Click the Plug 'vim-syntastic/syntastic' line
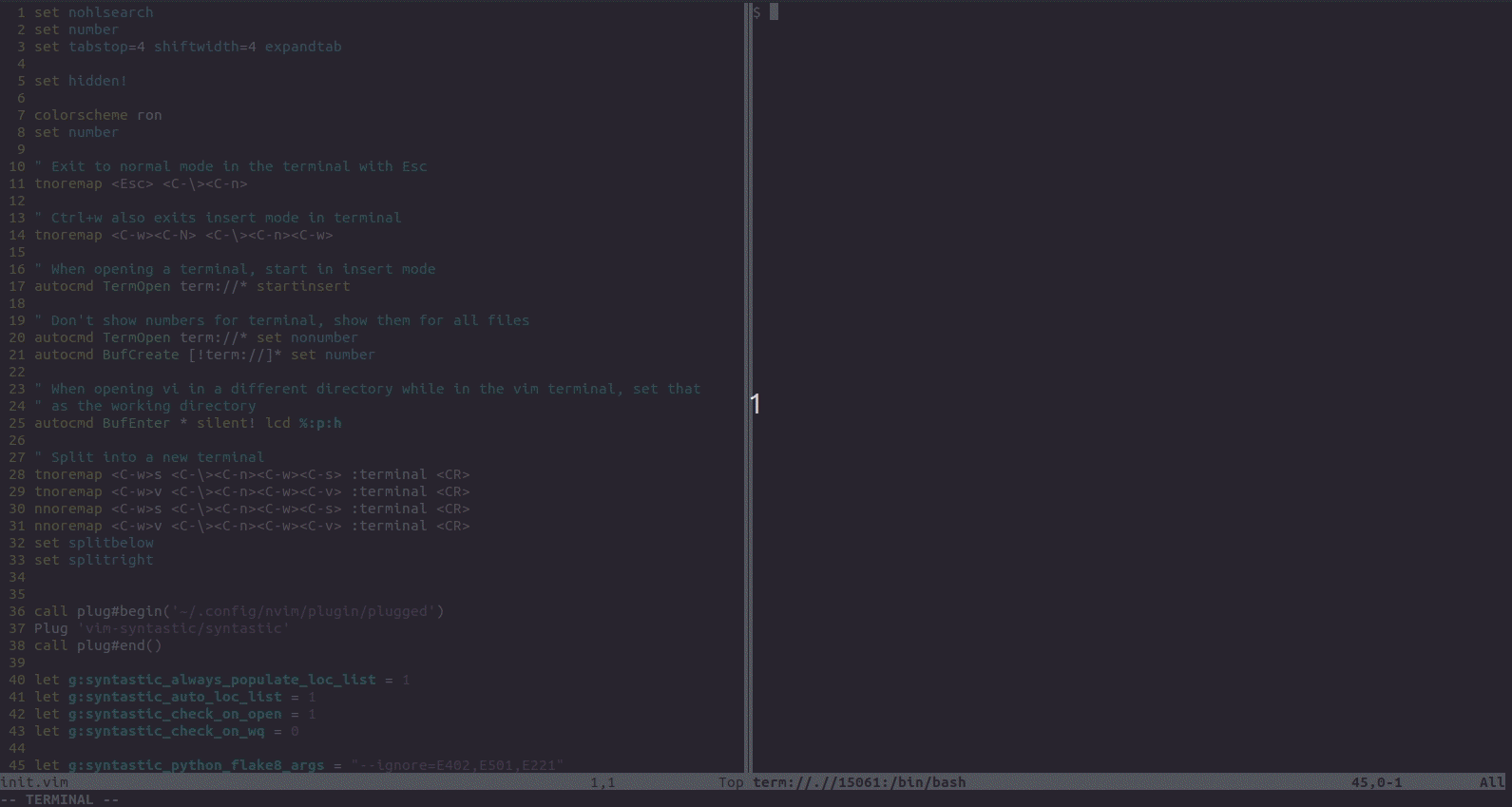Screen dimensions: 1512x807 coord(162,628)
